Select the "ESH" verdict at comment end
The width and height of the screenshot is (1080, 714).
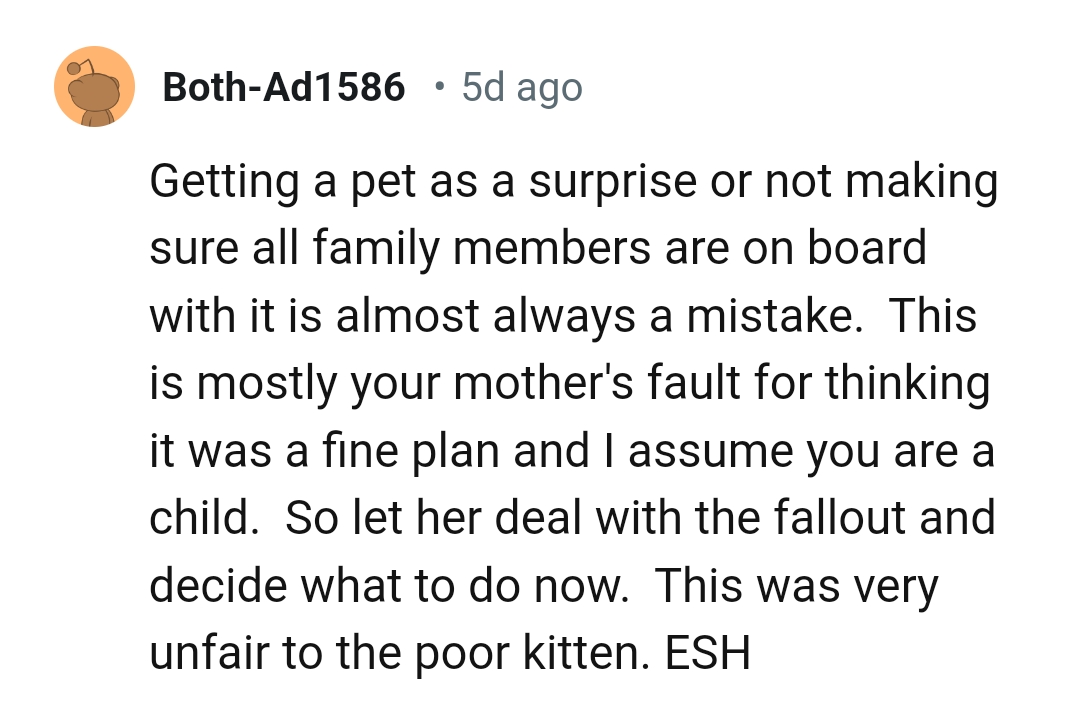(707, 653)
